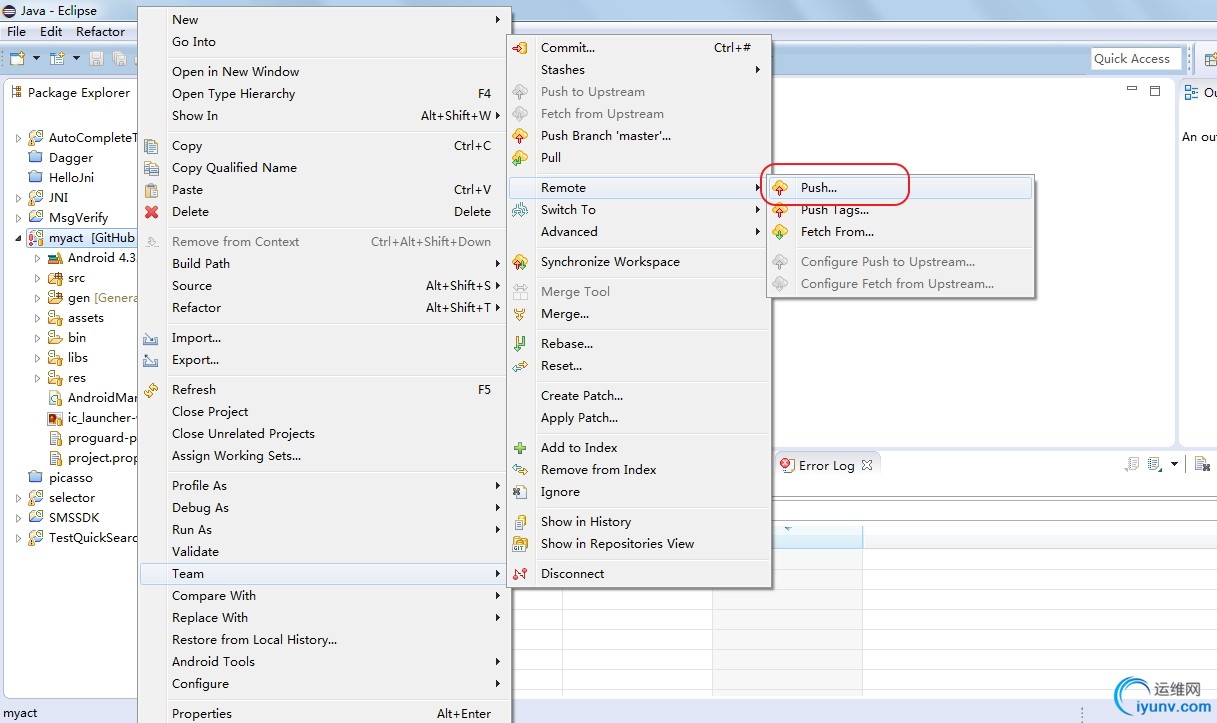1217x723 pixels.
Task: Click the Merge... icon
Action: point(520,314)
